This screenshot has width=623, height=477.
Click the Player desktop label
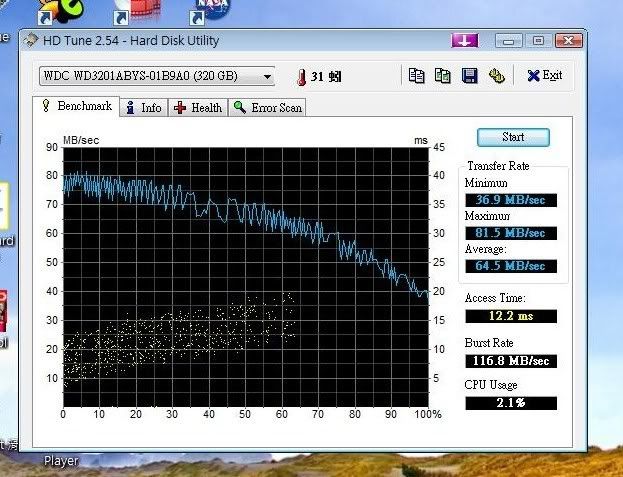[x=61, y=461]
